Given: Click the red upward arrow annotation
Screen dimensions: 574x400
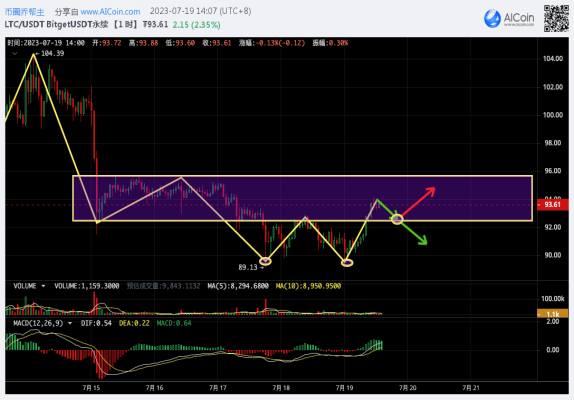Looking at the screenshot, I should (418, 202).
